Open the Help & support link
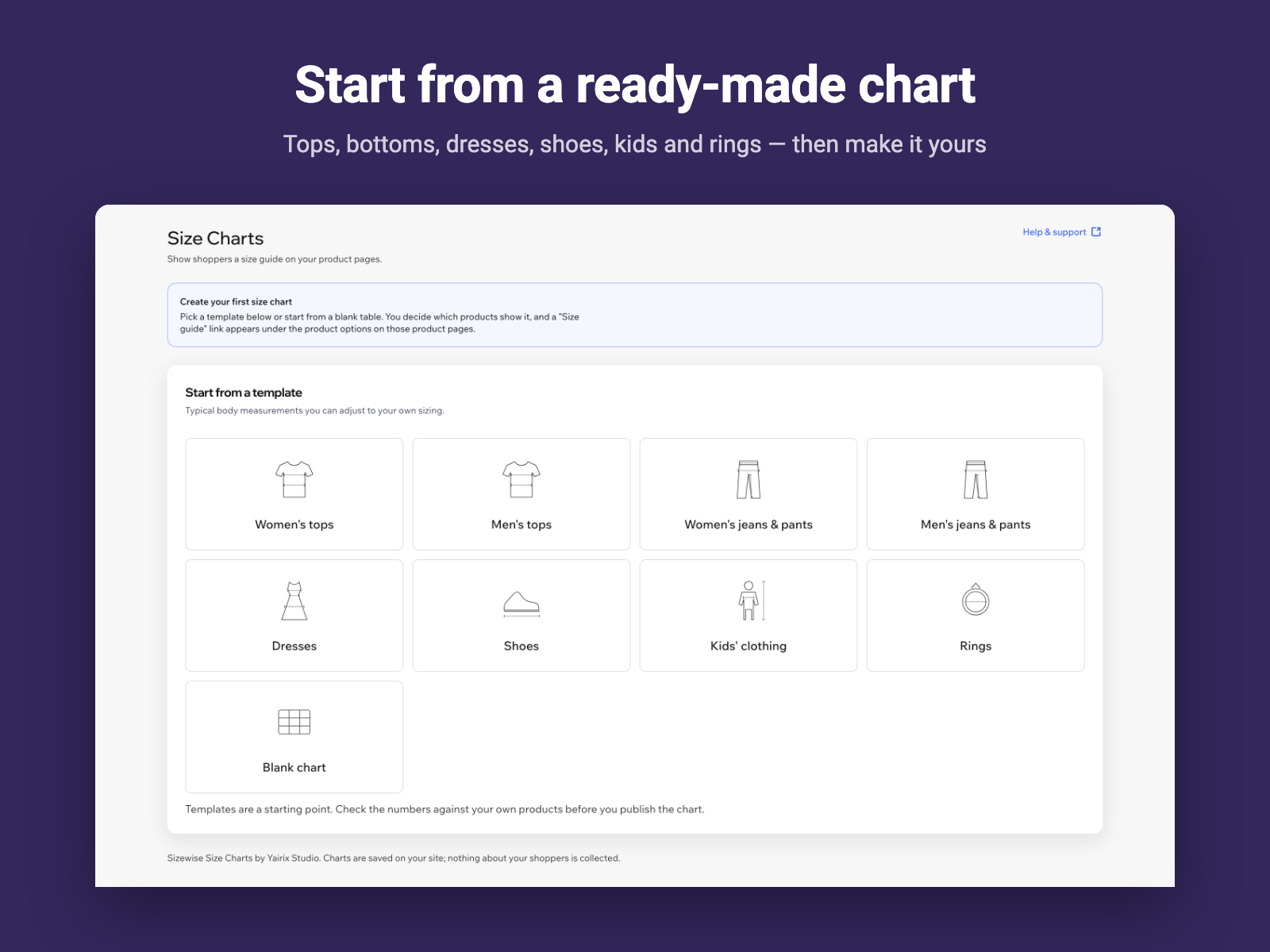Screen dimensions: 1270x952 pos(1061,232)
